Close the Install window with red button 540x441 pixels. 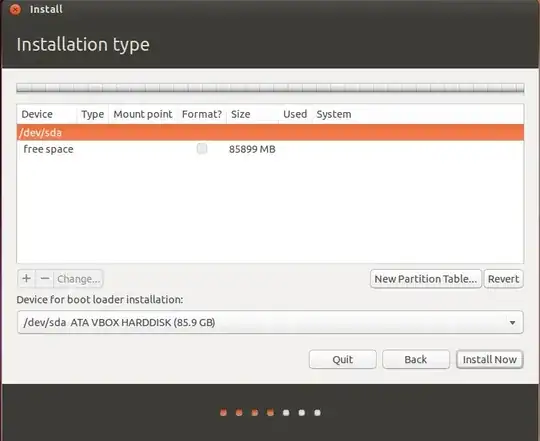[15, 9]
